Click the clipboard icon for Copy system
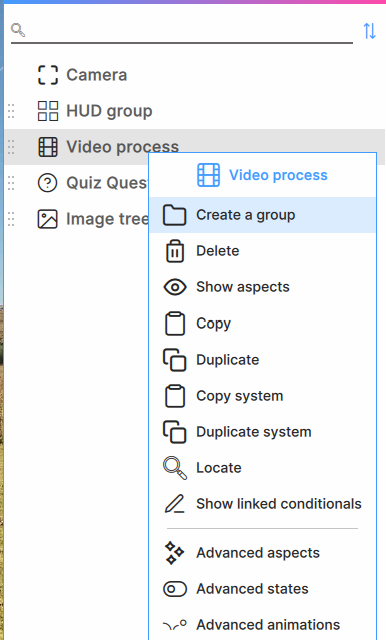The height and width of the screenshot is (640, 386). click(x=175, y=396)
